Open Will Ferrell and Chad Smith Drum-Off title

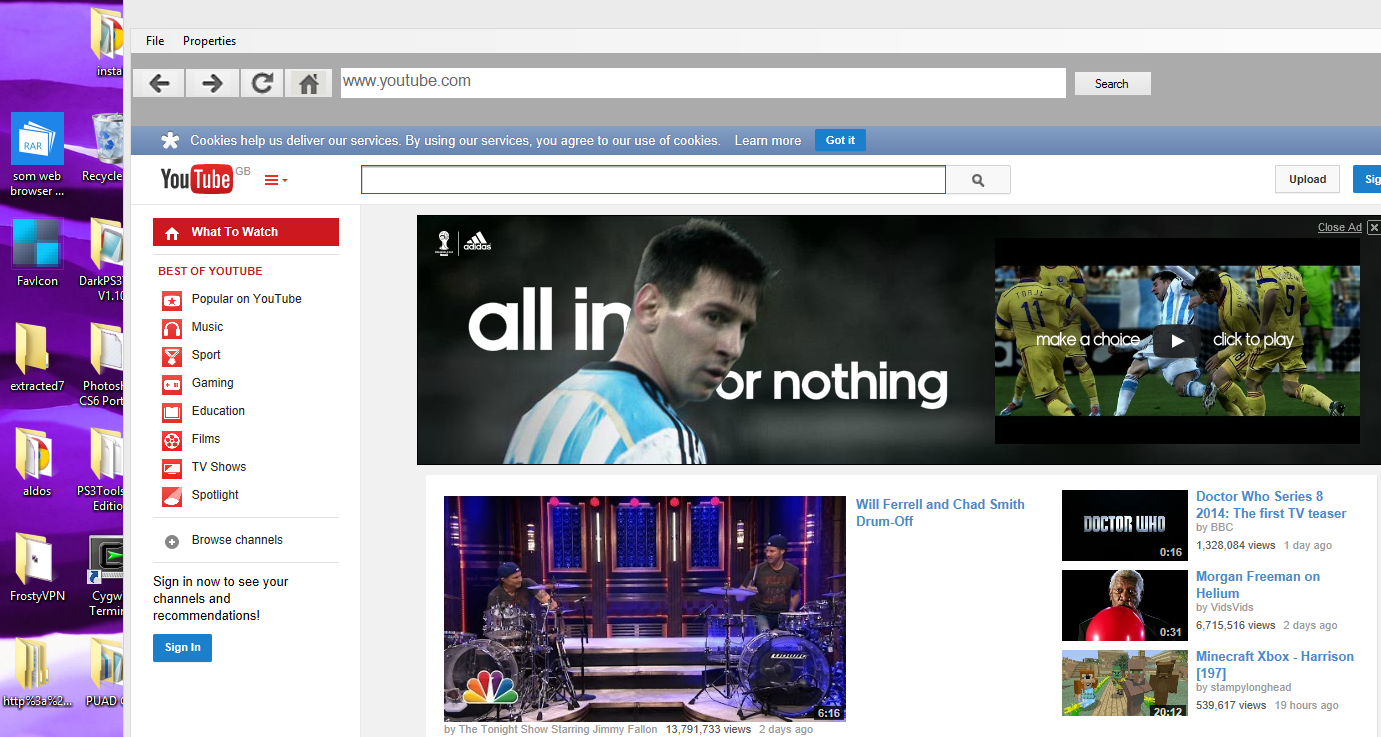tap(940, 513)
